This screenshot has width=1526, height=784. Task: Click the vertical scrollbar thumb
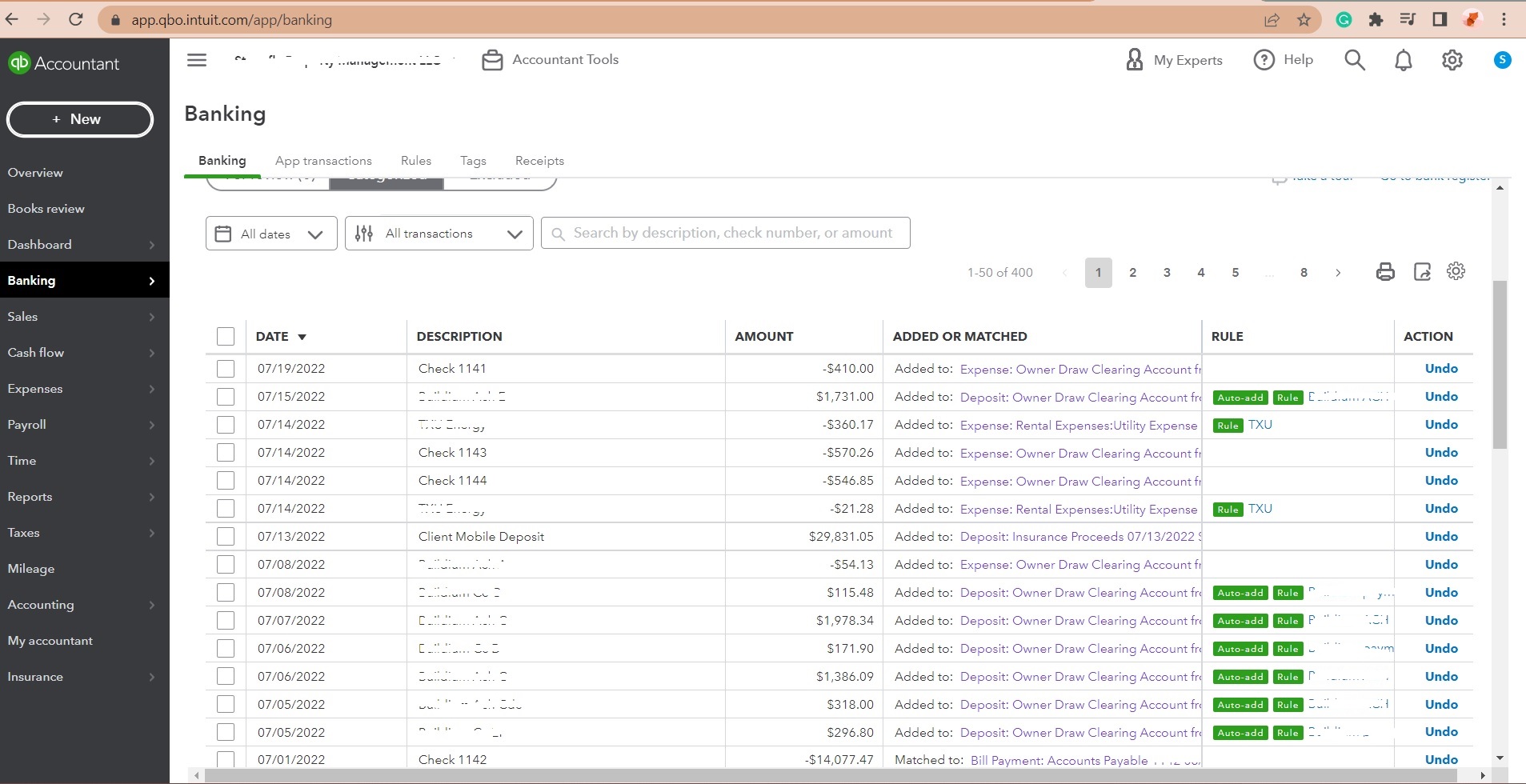click(x=1500, y=364)
